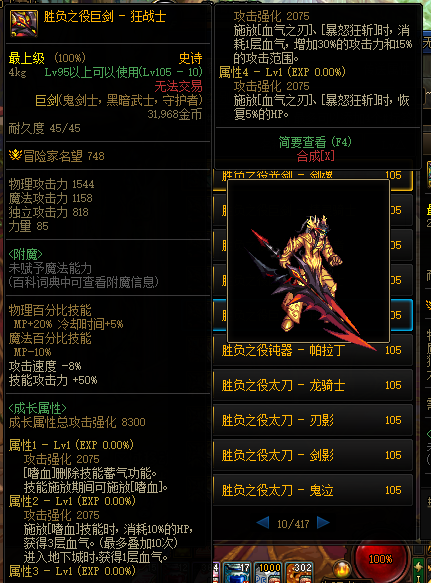The width and height of the screenshot is (431, 583).
Task: Use the blue potion with count 17
Action: click(237, 573)
